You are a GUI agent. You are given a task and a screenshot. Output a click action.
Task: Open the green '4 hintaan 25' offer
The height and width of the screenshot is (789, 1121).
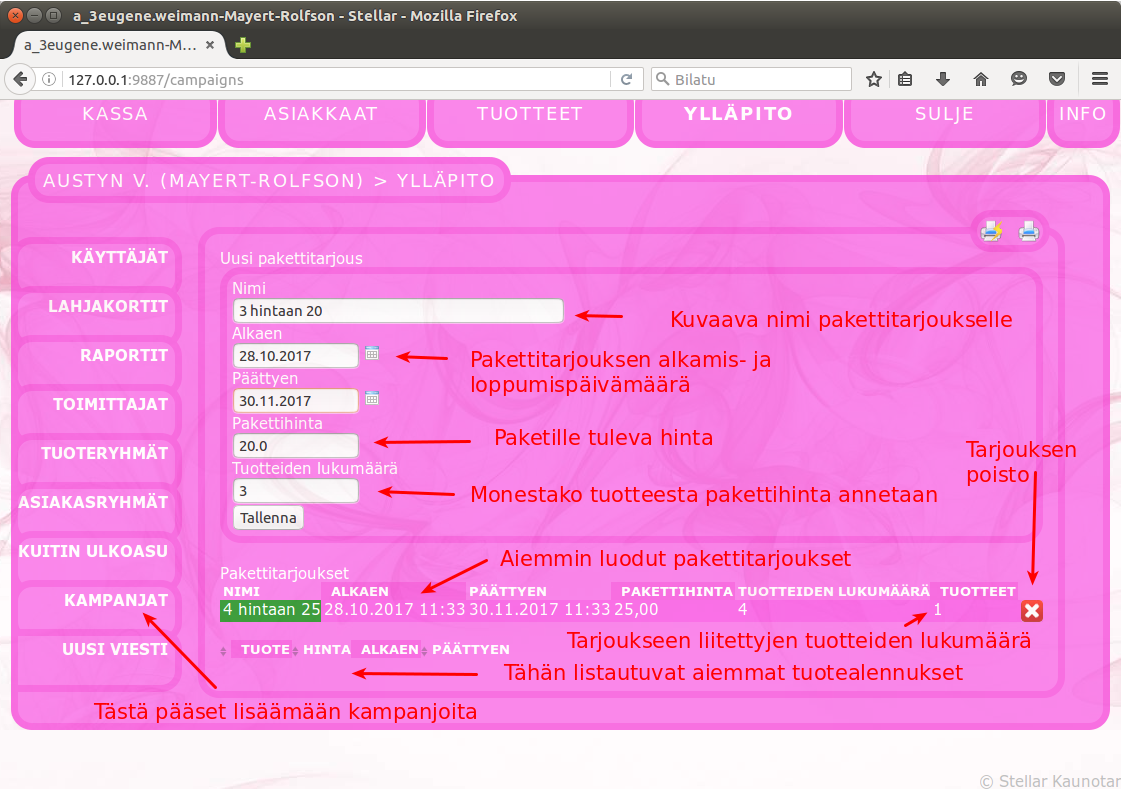pos(271,609)
